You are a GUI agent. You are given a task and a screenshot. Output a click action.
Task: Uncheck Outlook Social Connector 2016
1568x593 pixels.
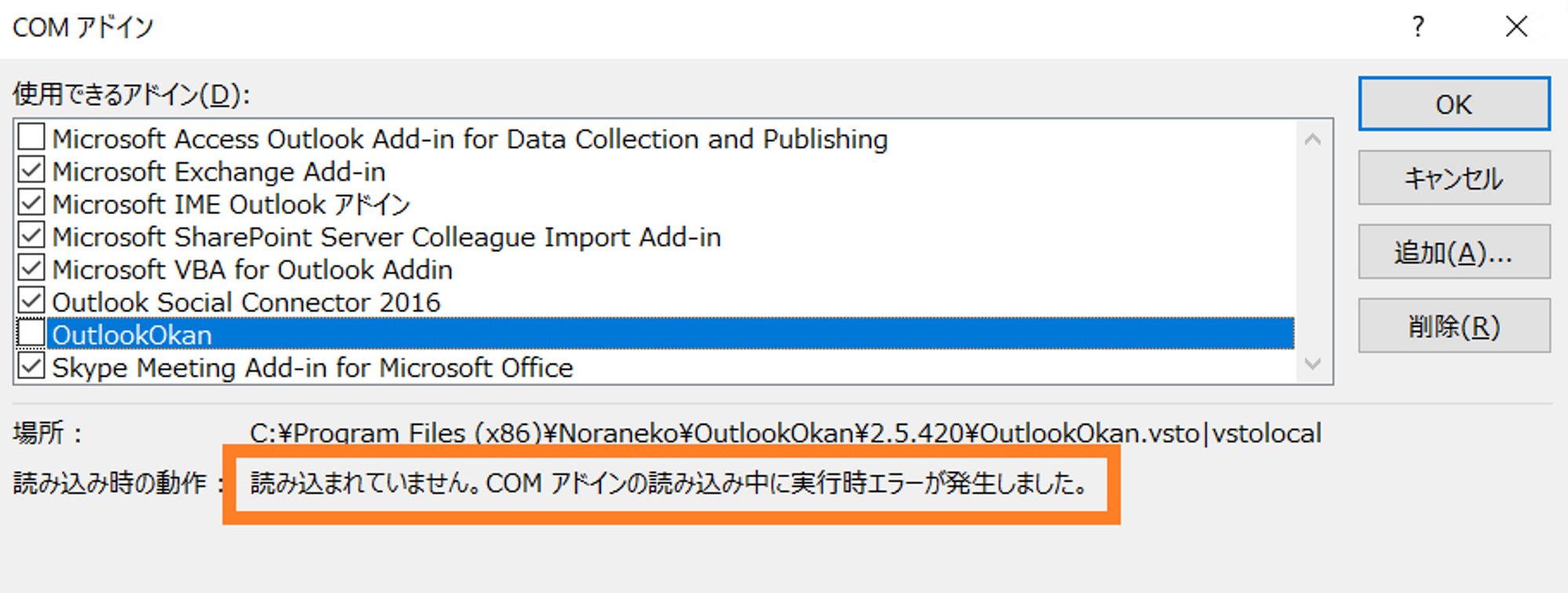click(31, 301)
